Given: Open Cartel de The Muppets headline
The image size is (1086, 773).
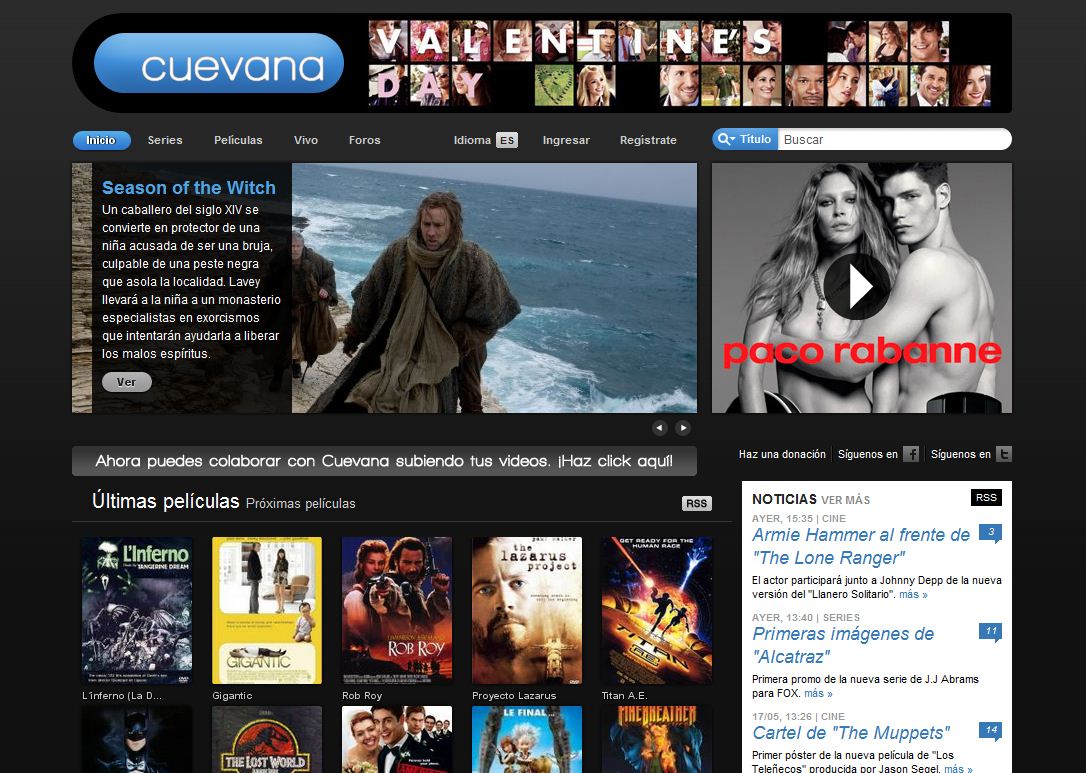Looking at the screenshot, I should 851,733.
